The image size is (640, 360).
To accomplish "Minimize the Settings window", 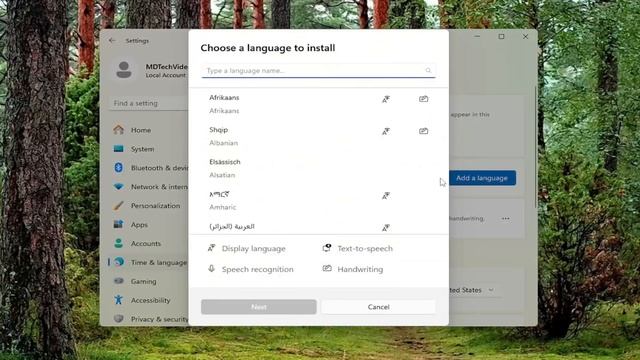I will pos(477,37).
